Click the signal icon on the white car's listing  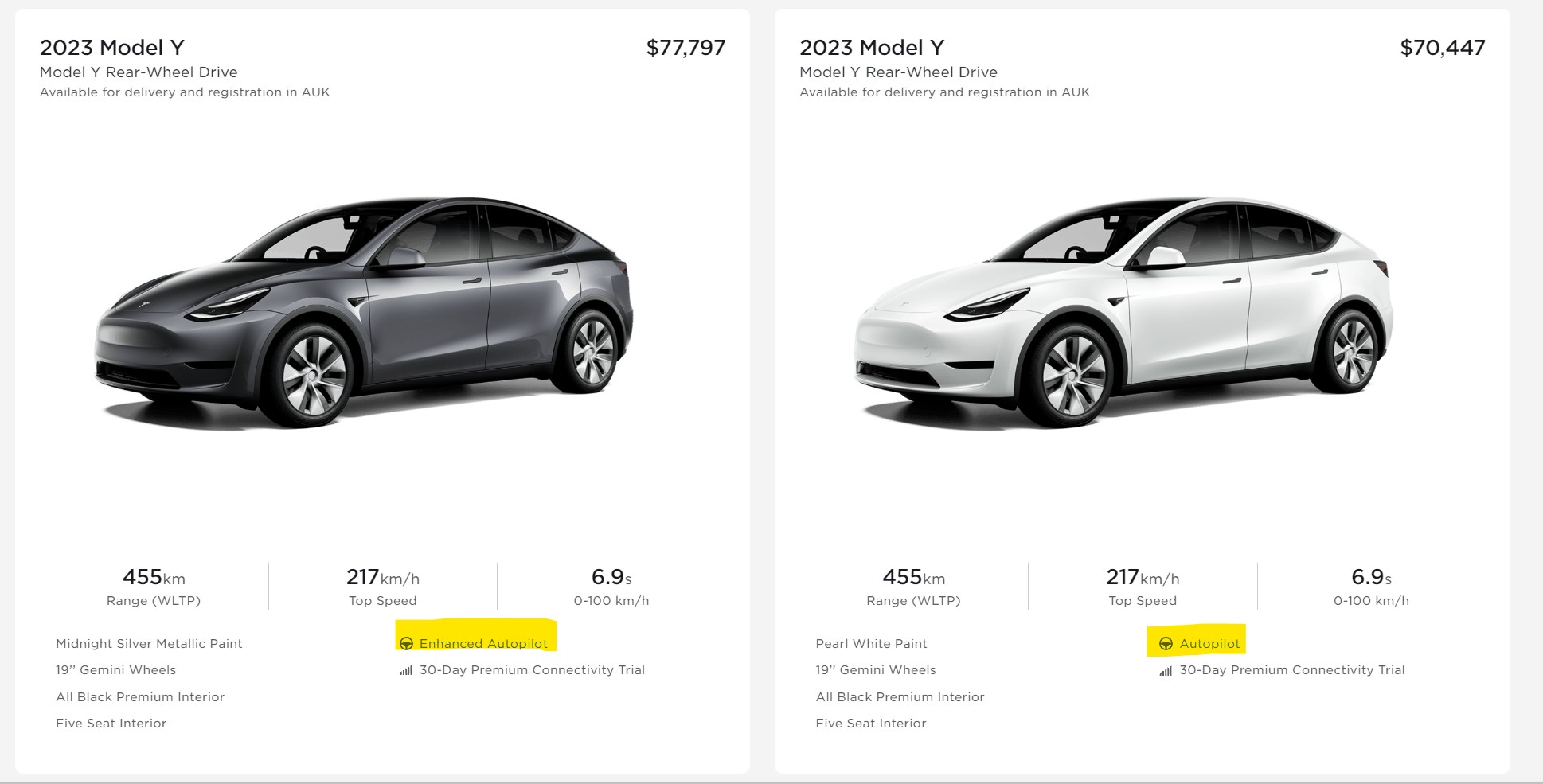pyautogui.click(x=1166, y=671)
